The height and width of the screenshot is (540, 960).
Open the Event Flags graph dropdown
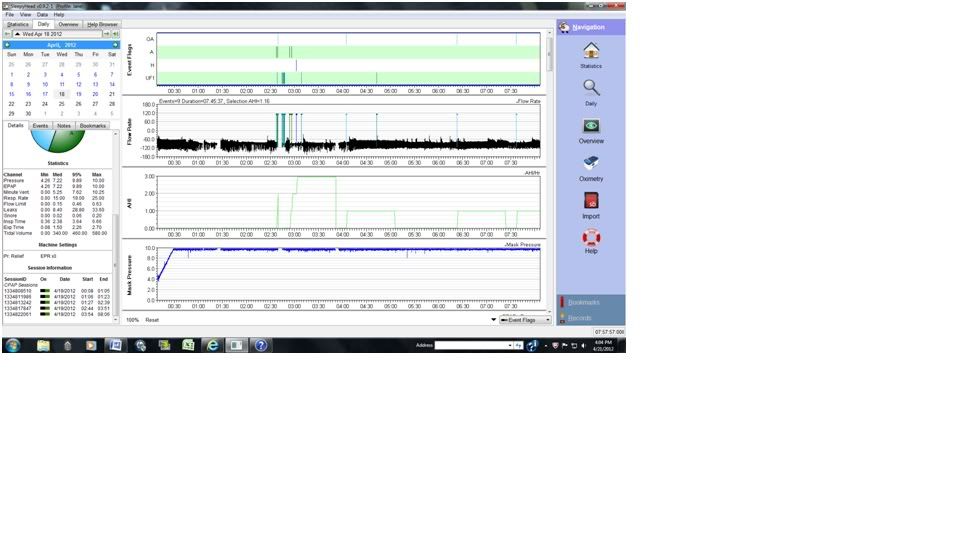525,320
